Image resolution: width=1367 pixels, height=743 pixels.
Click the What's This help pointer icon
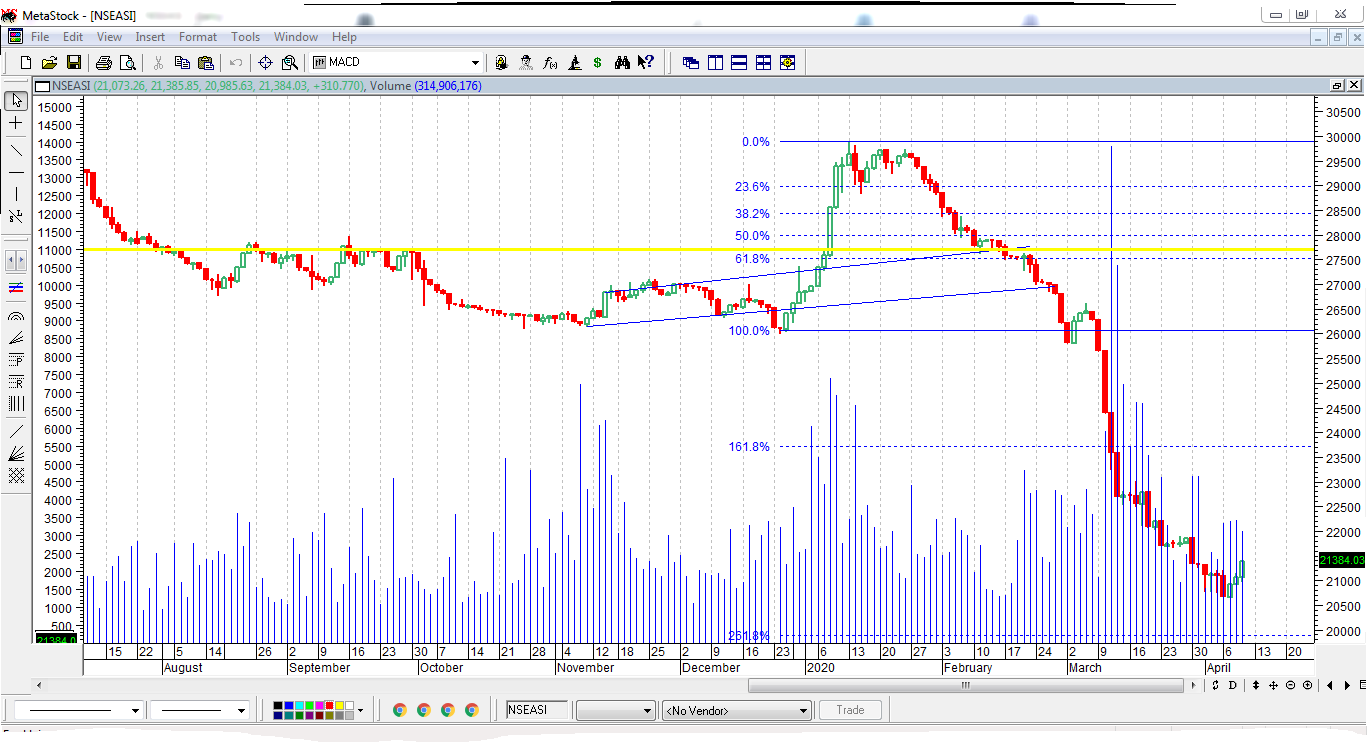pyautogui.click(x=646, y=62)
